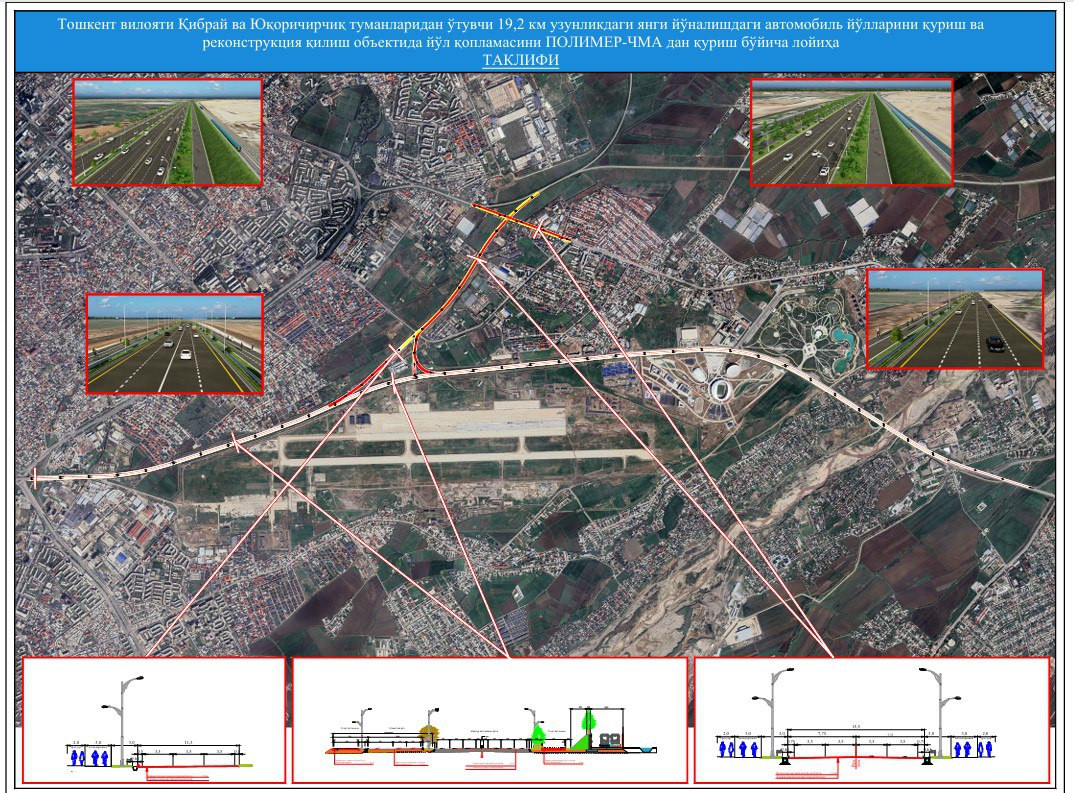Click the yellow road segment at the junction
1074x793 pixels.
pos(408,342)
